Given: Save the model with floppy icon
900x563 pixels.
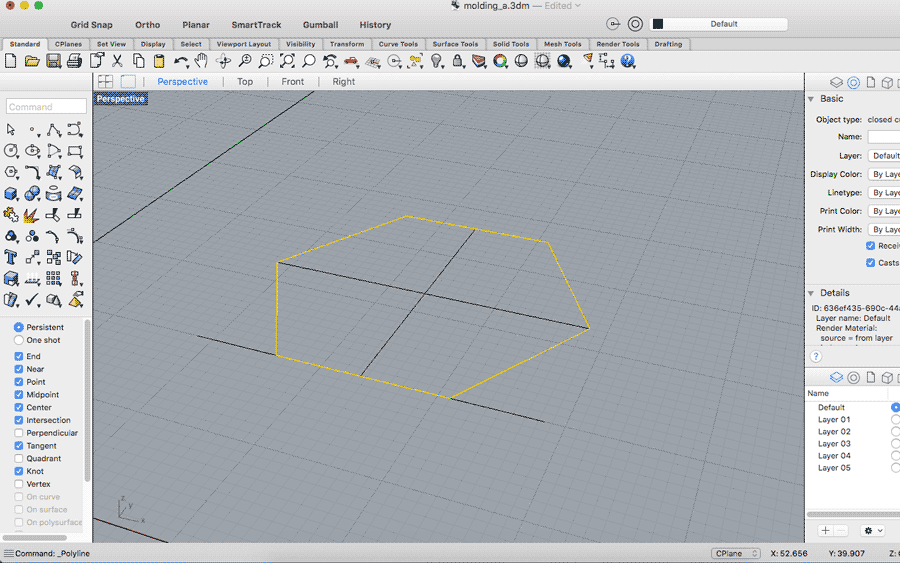Looking at the screenshot, I should click(53, 61).
